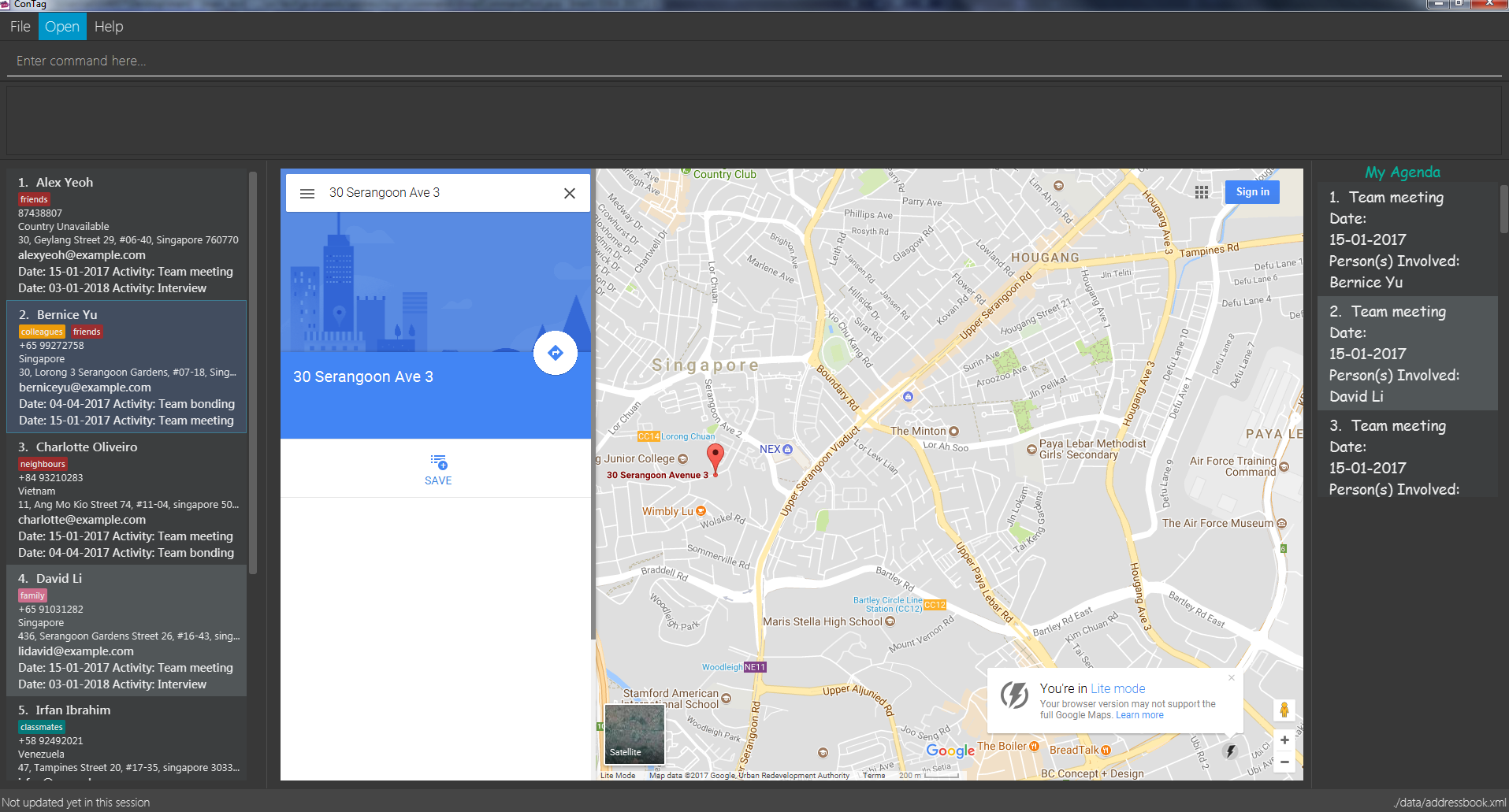Image resolution: width=1509 pixels, height=812 pixels.
Task: Click the Google logo on the map
Action: 950,751
